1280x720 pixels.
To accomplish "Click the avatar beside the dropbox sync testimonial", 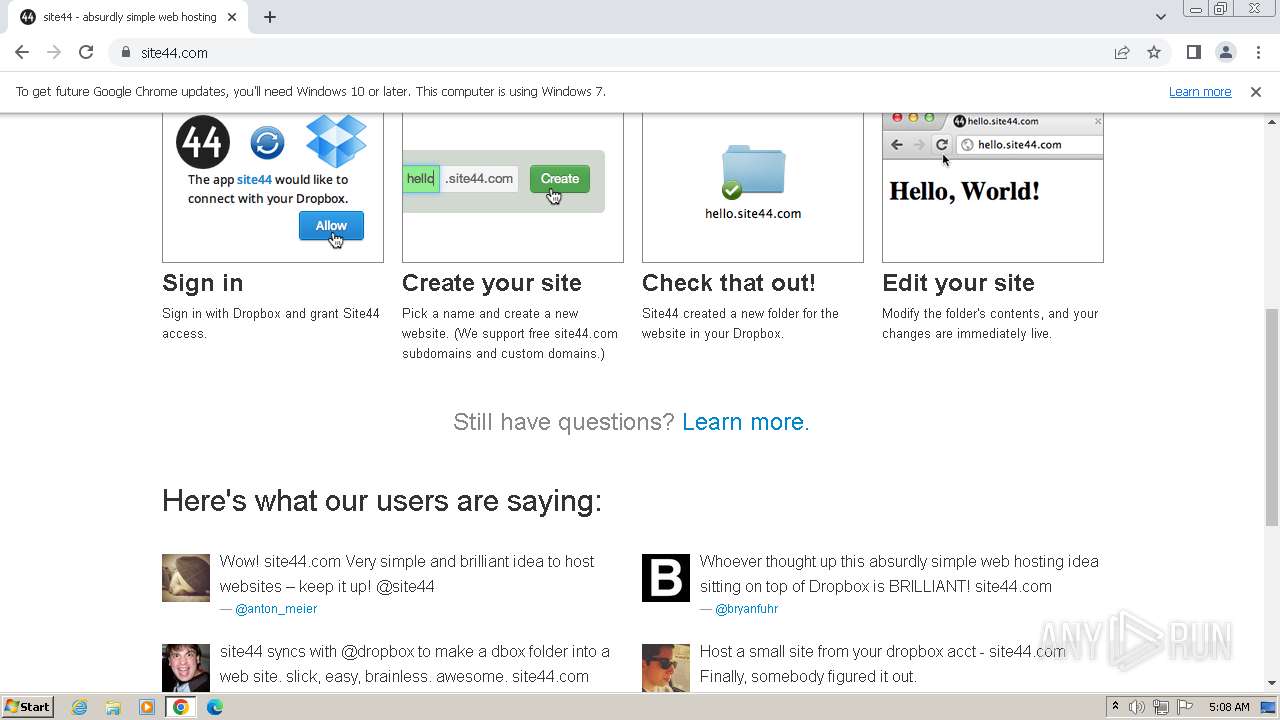I will (186, 667).
